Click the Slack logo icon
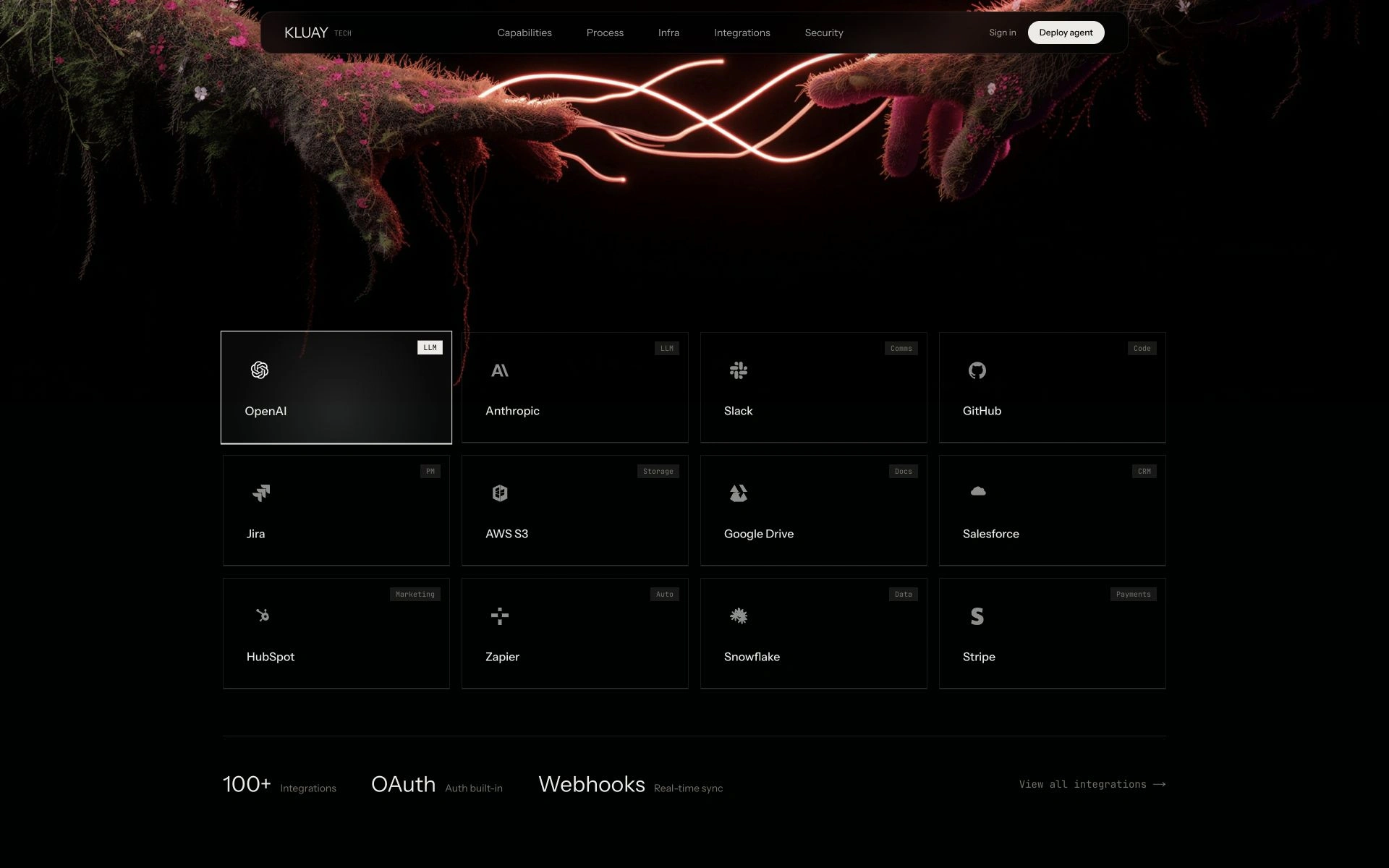This screenshot has height=868, width=1389. tap(739, 370)
